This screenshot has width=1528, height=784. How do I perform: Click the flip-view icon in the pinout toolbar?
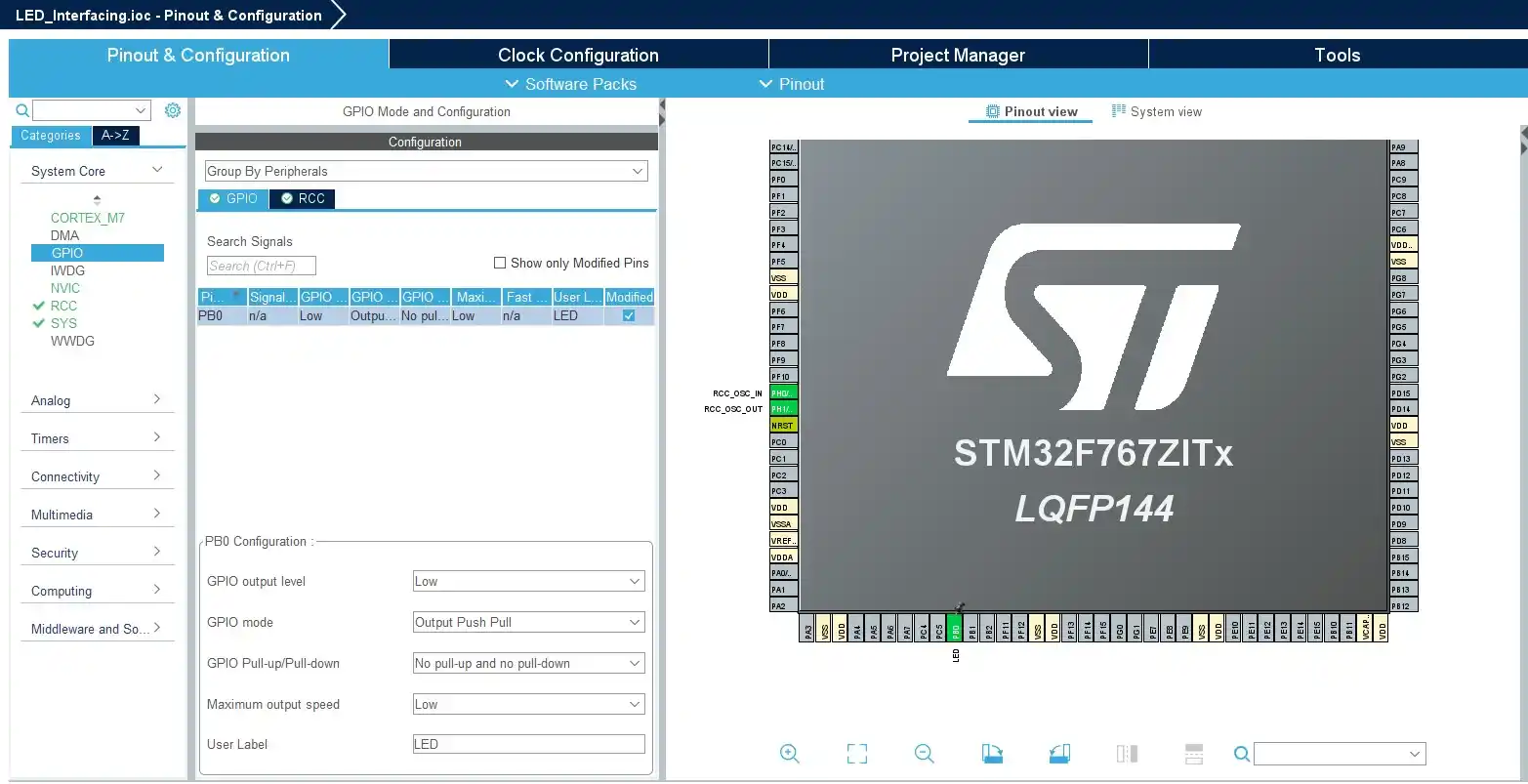point(1127,754)
